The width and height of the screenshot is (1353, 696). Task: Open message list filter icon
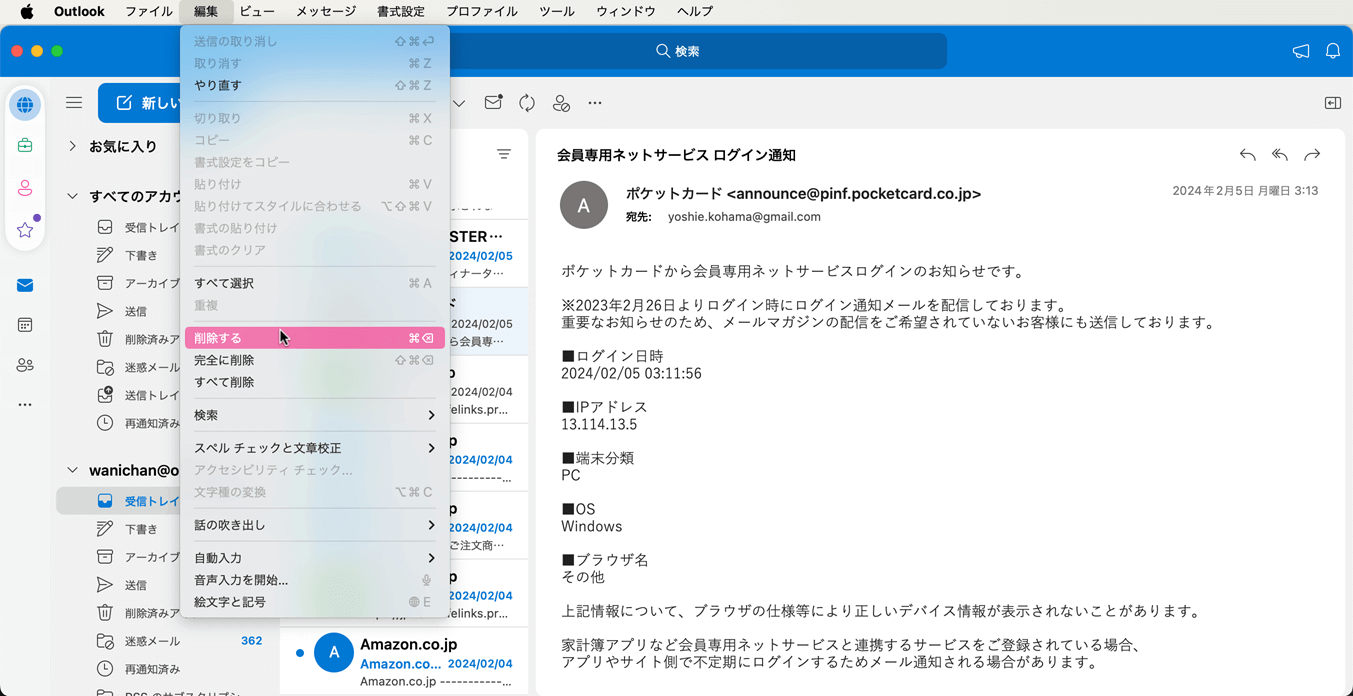[504, 154]
